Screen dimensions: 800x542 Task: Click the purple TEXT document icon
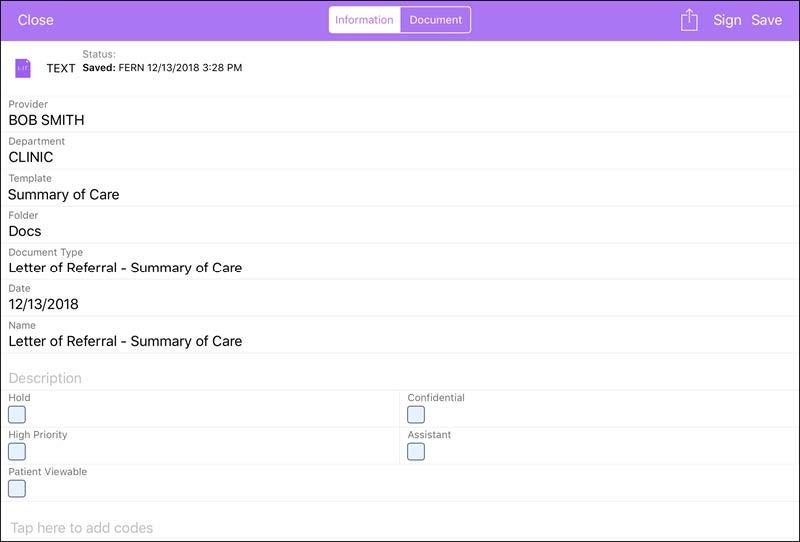(23, 68)
